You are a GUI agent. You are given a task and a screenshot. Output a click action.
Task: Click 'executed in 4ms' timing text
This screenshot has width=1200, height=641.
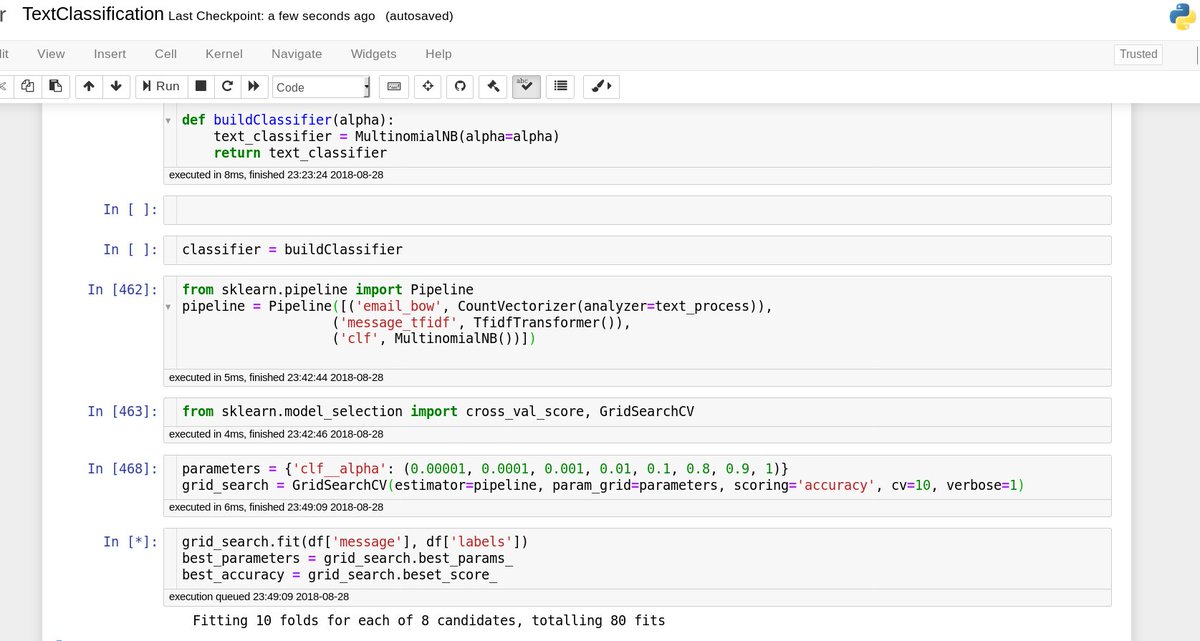pos(276,434)
